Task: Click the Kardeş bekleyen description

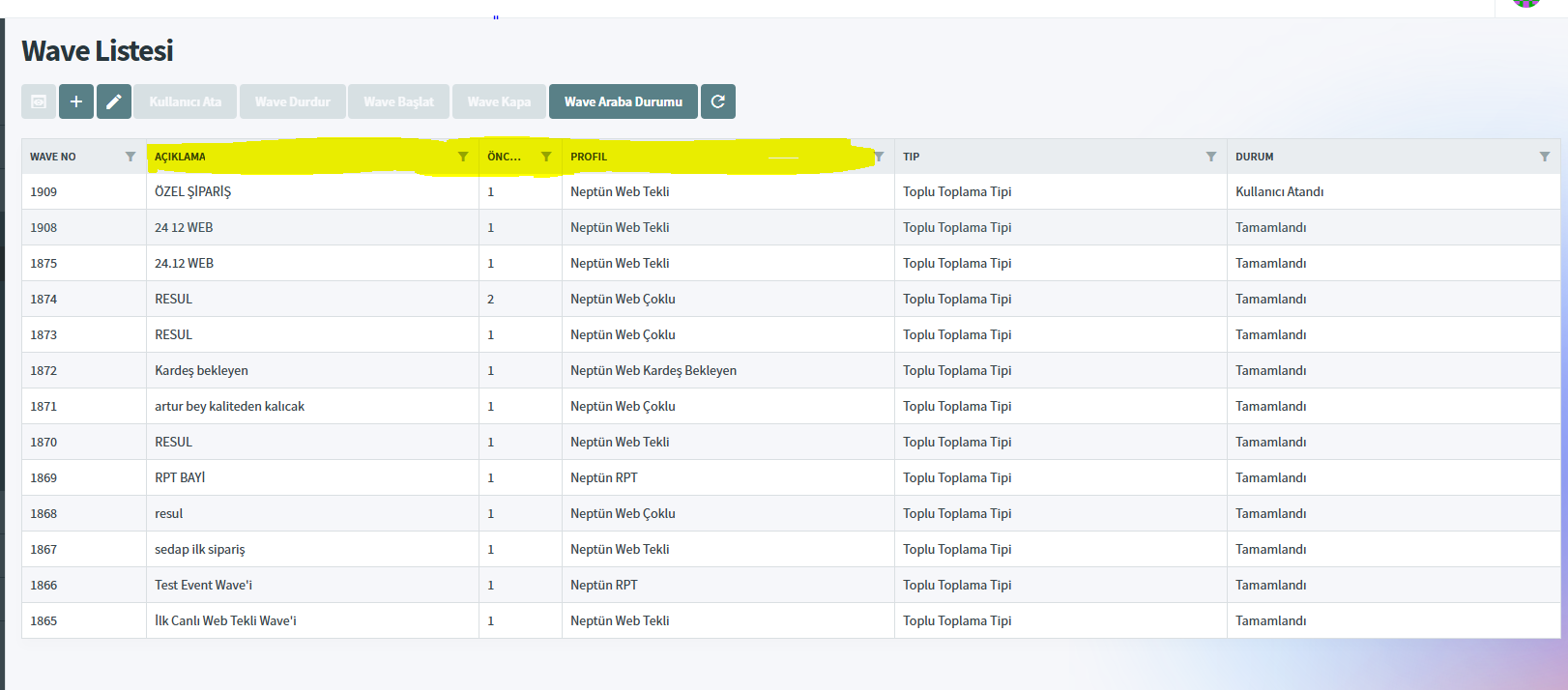Action: 201,370
